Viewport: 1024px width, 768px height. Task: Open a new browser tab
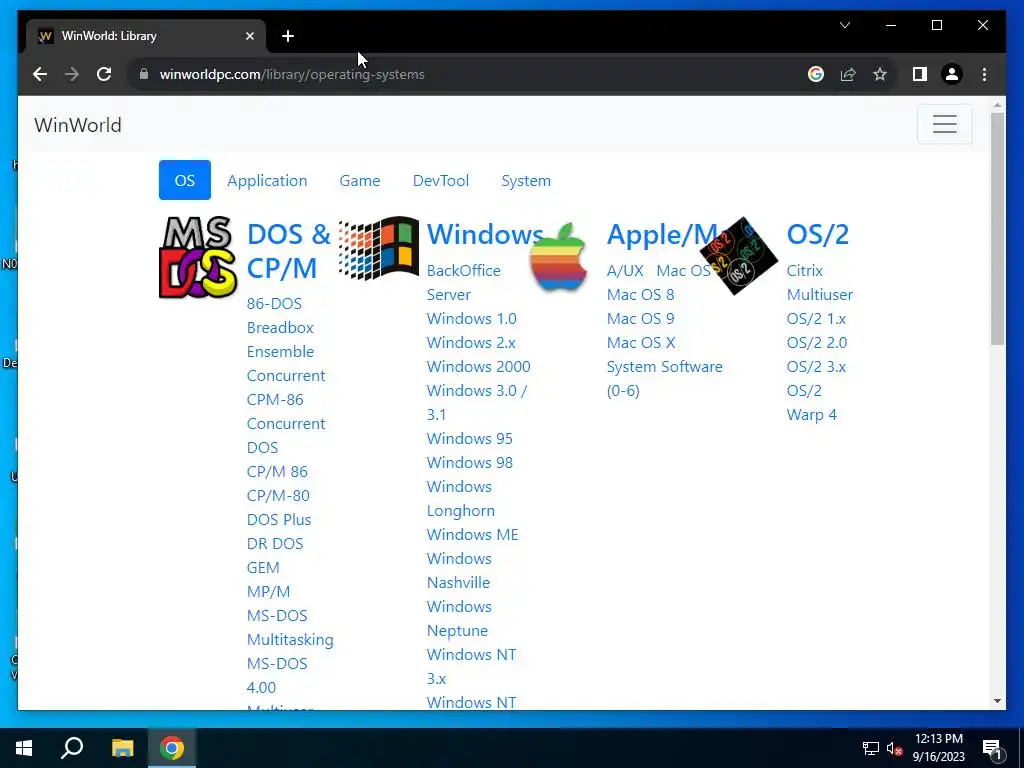click(x=288, y=36)
